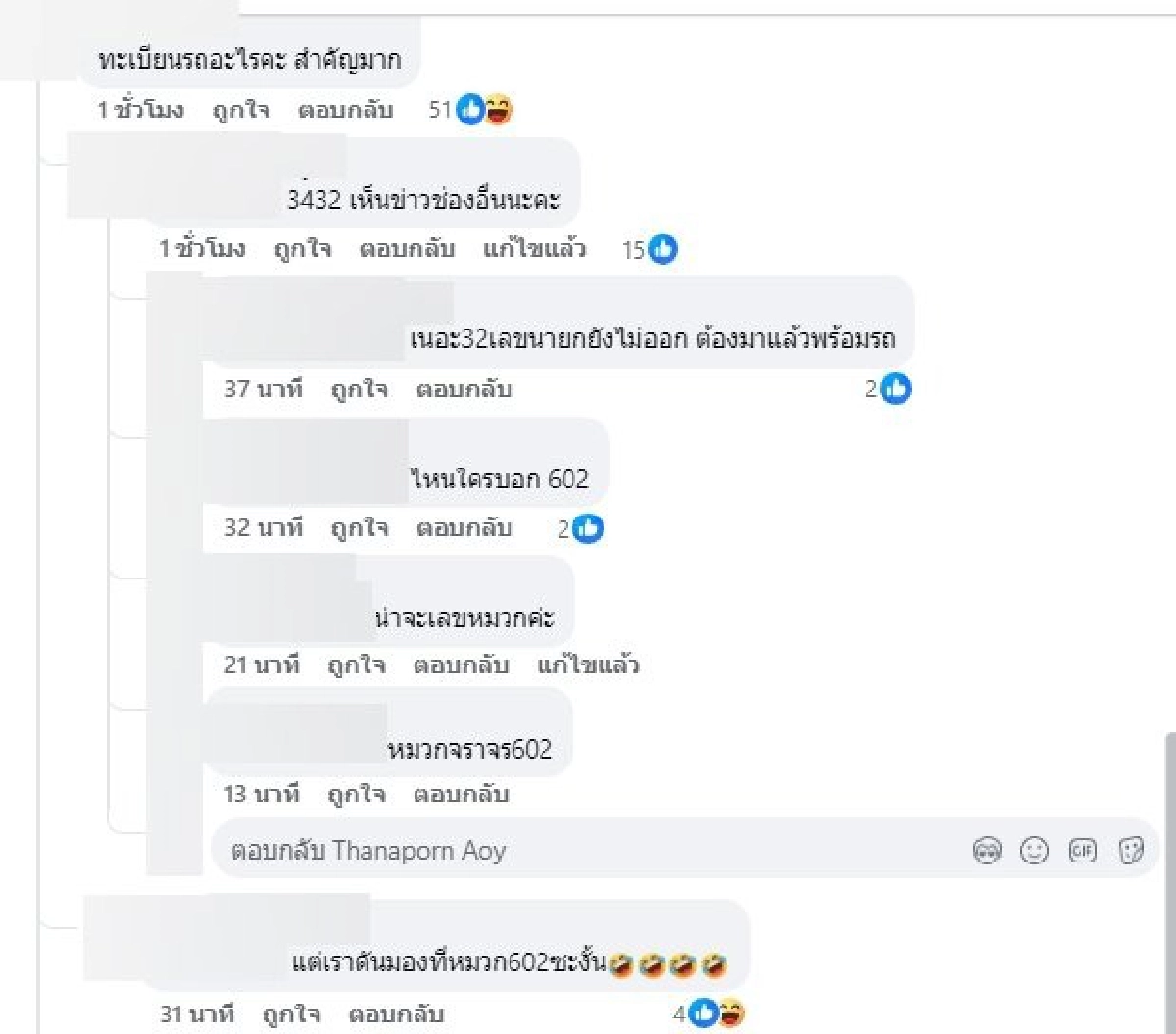This screenshot has width=1176, height=1034.
Task: Click the like reaction icon beside count 15
Action: pyautogui.click(x=663, y=250)
